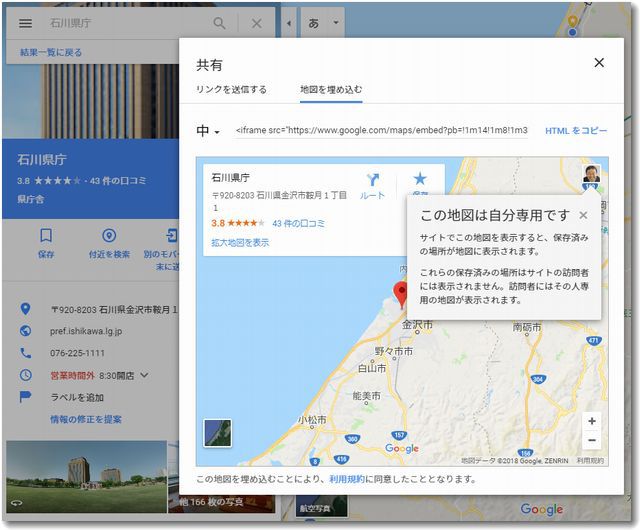Collapse side panel with left arrow
This screenshot has width=640, height=530.
click(x=289, y=23)
